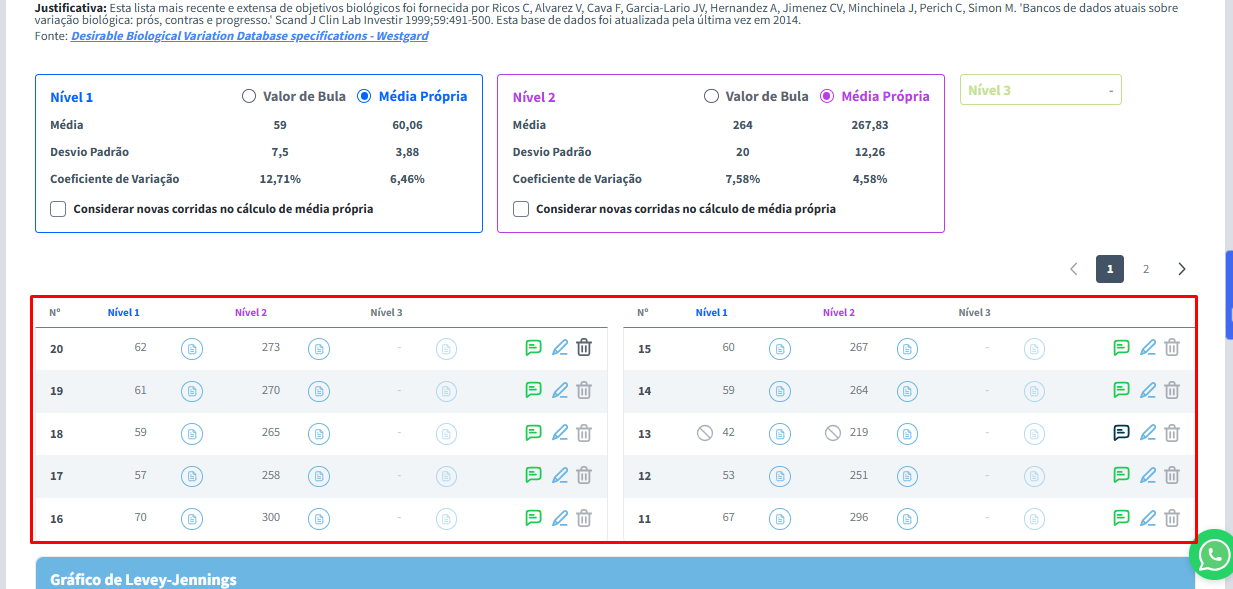Select Média Própria radio for Nível 2
This screenshot has height=589, width=1233.
pos(827,97)
